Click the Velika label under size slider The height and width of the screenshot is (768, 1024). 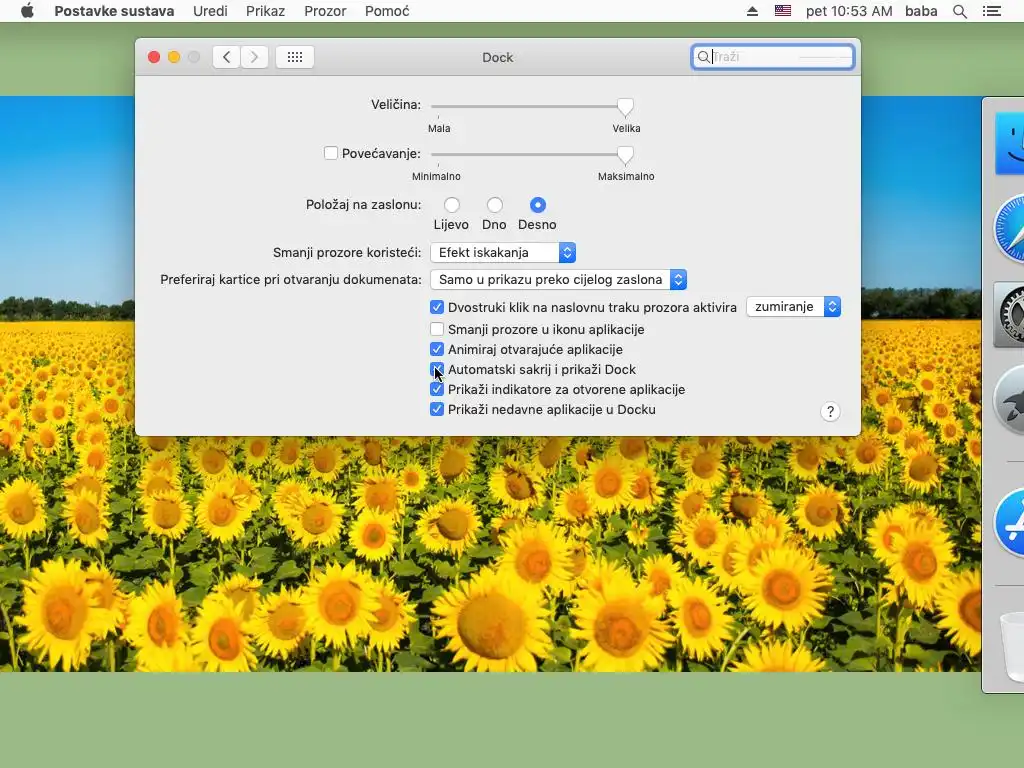tap(626, 129)
